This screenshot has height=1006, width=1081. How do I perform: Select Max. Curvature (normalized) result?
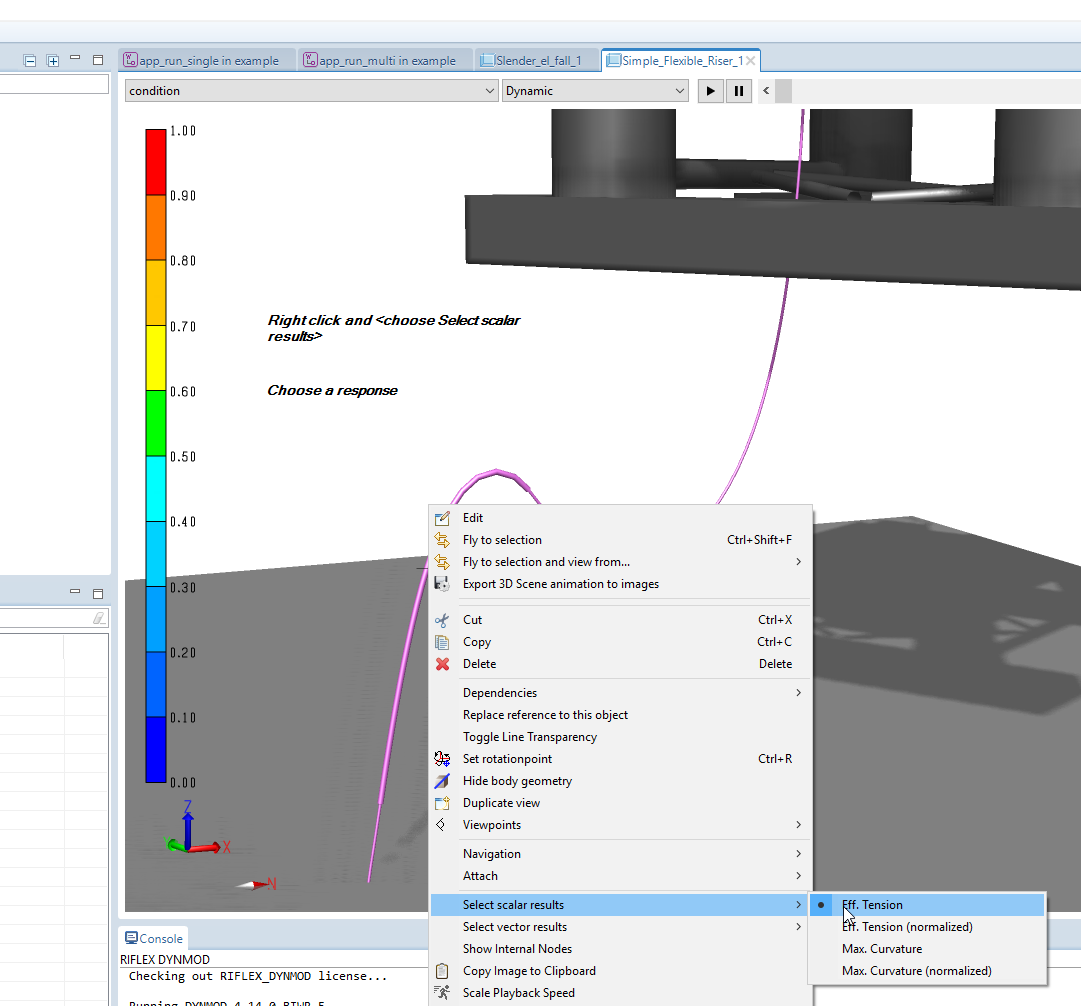916,971
